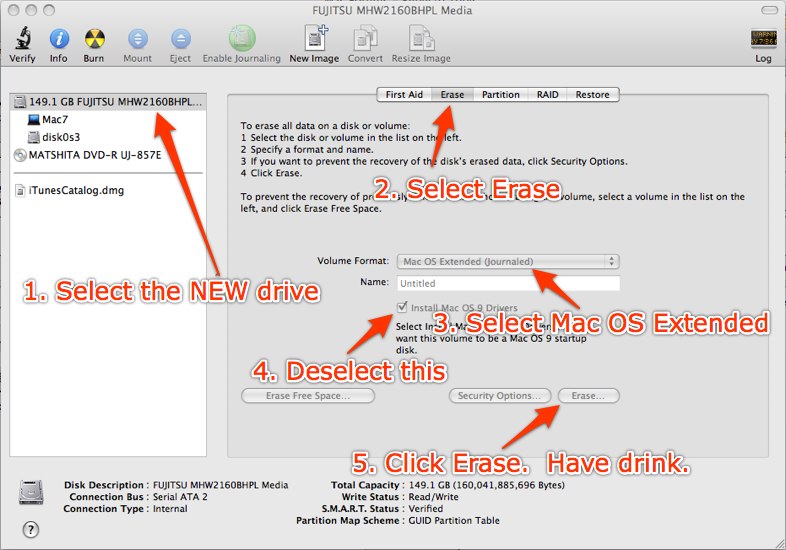Click the Burn disc icon

(94, 39)
